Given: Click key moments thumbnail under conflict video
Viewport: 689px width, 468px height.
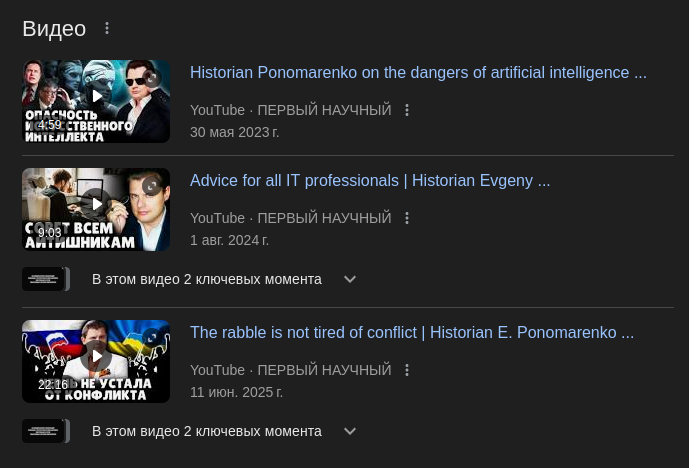Looking at the screenshot, I should click(x=46, y=431).
